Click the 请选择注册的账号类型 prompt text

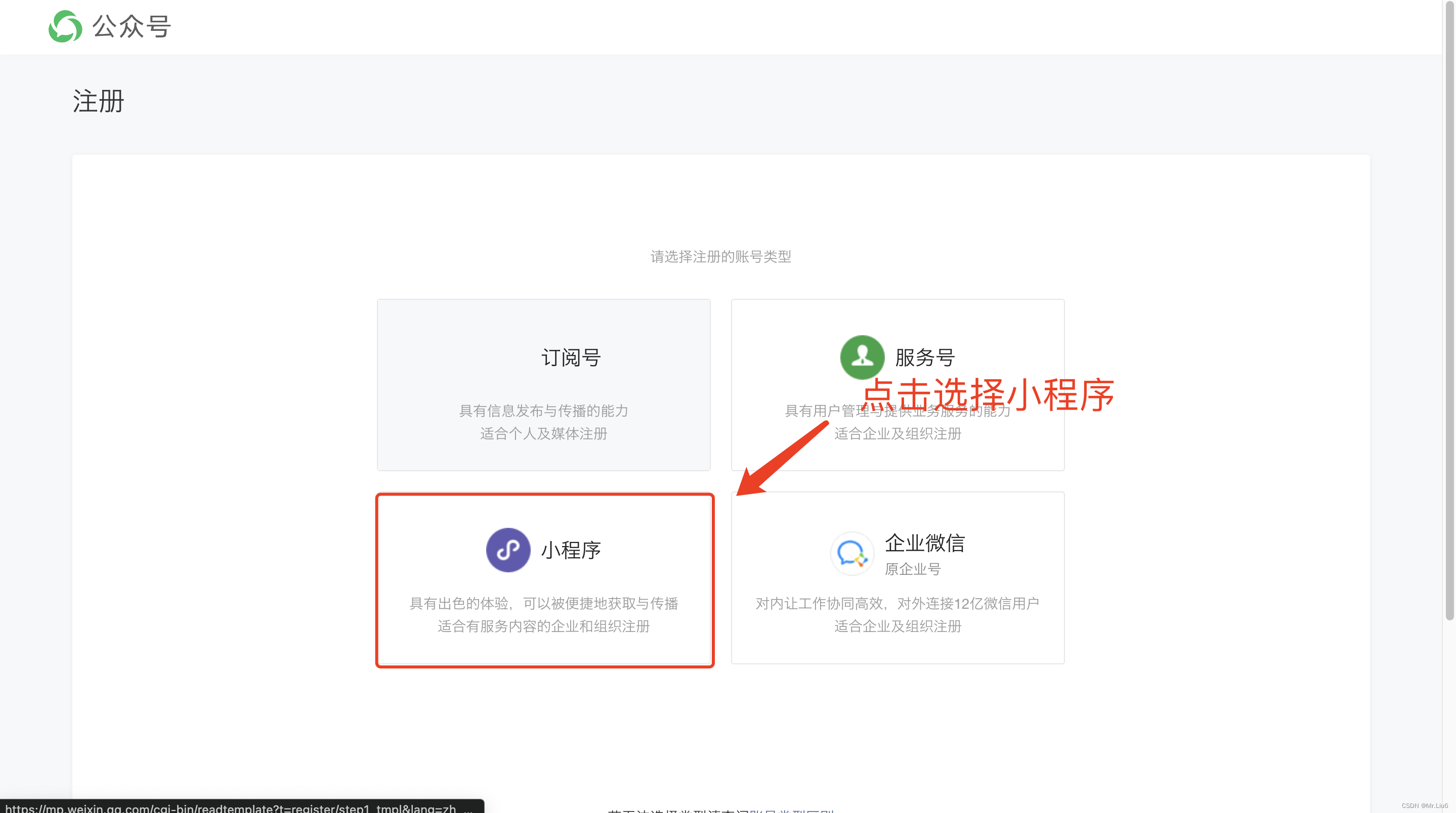pos(721,257)
